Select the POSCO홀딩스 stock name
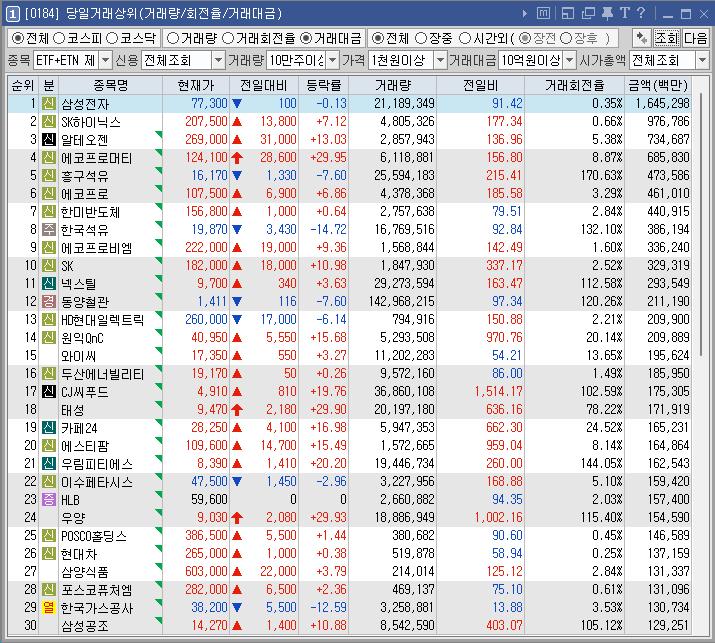The width and height of the screenshot is (715, 643). point(94,536)
